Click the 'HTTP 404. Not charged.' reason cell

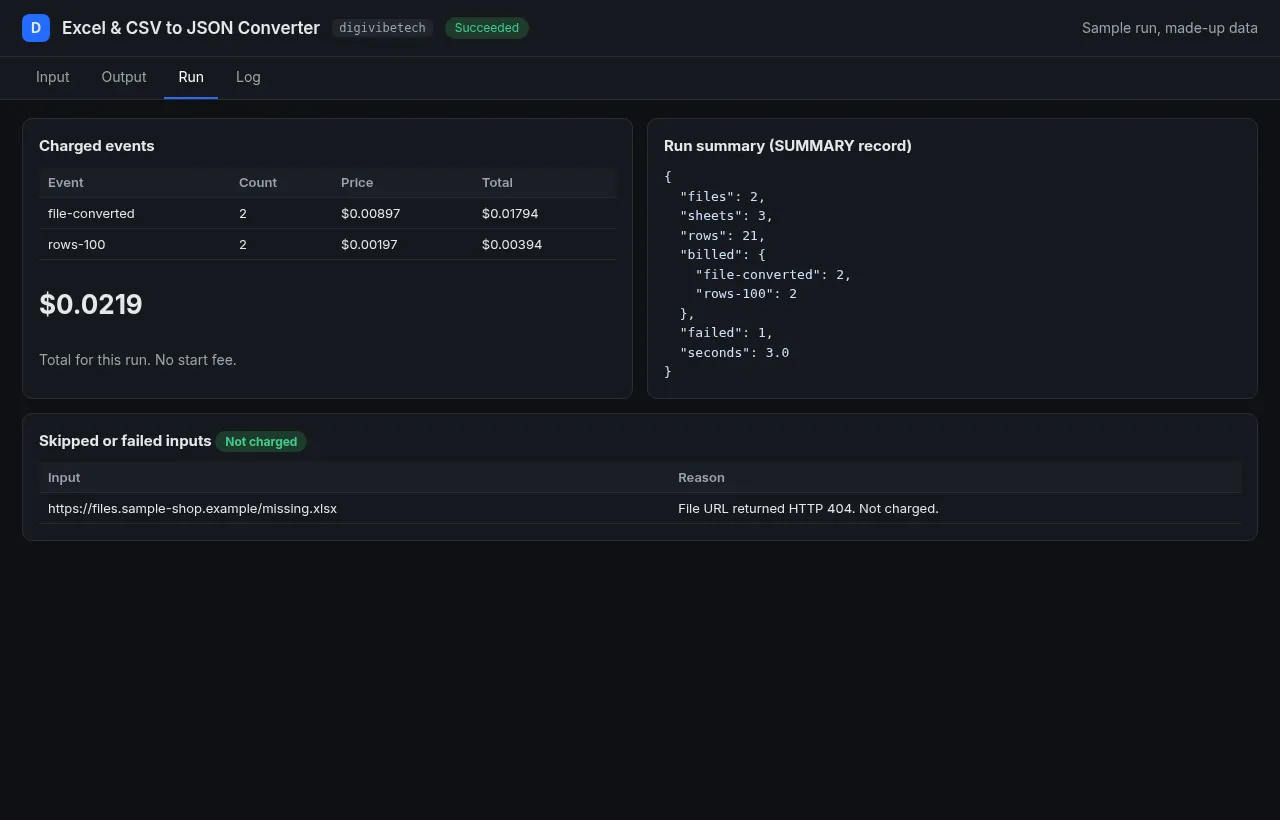coord(808,509)
